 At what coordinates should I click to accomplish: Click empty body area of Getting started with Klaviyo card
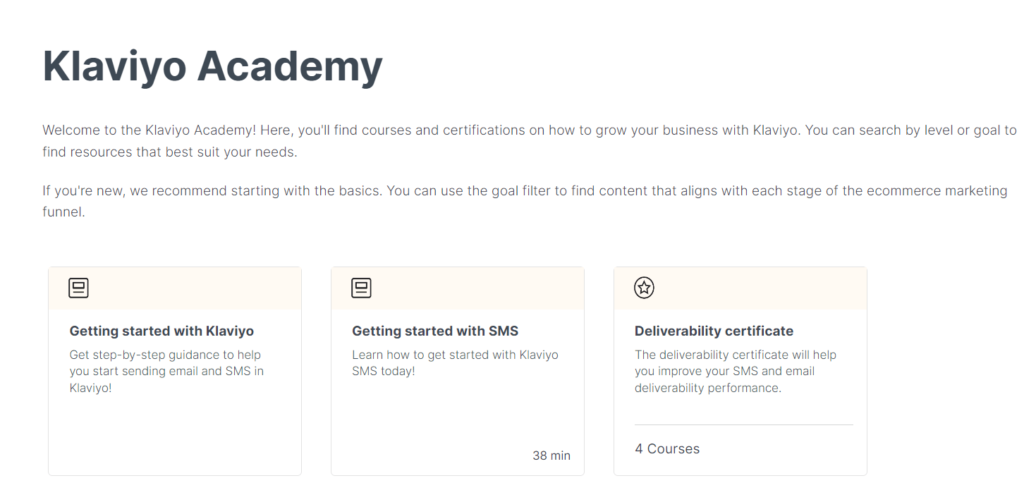tap(175, 434)
